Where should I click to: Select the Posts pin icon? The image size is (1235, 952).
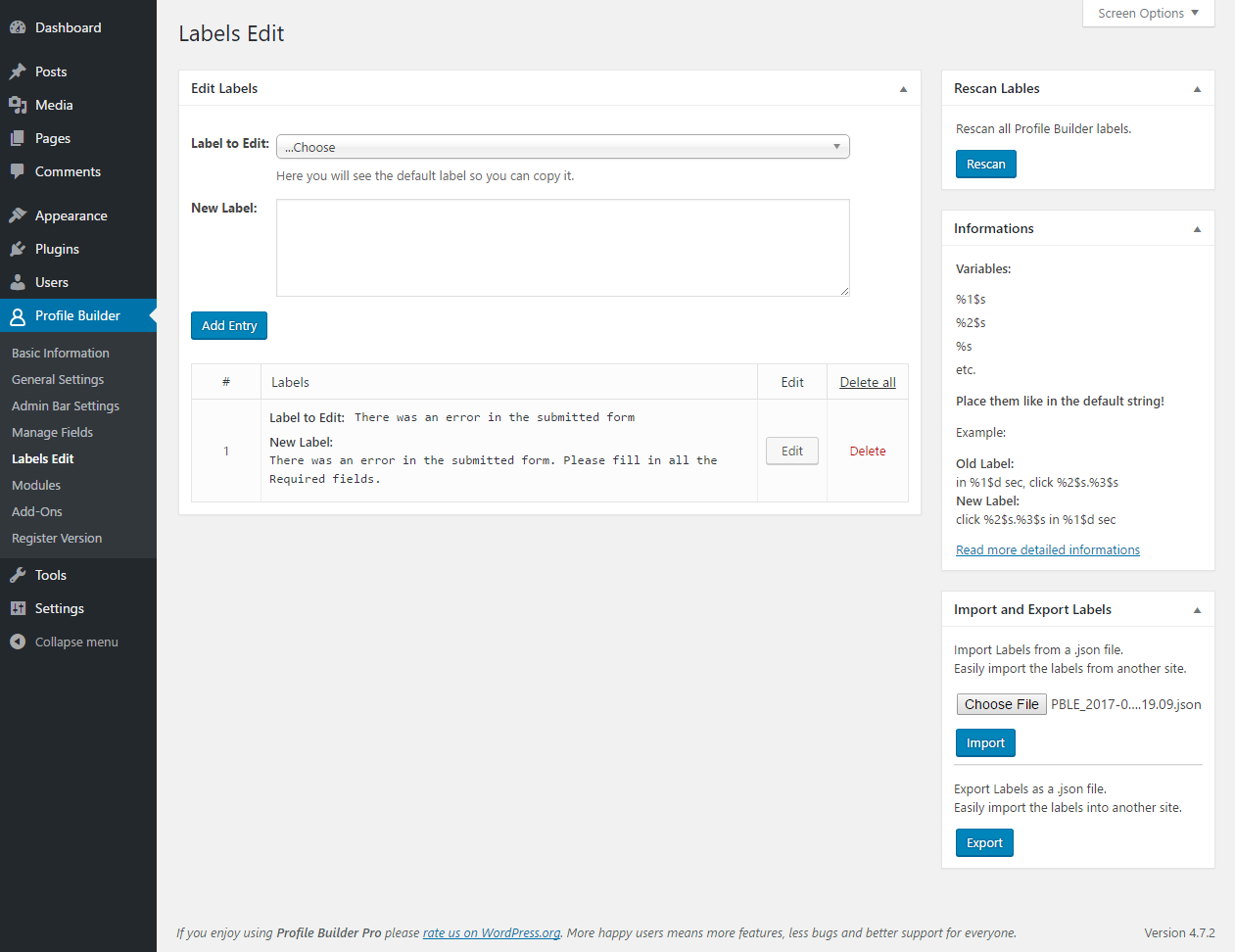[x=18, y=71]
